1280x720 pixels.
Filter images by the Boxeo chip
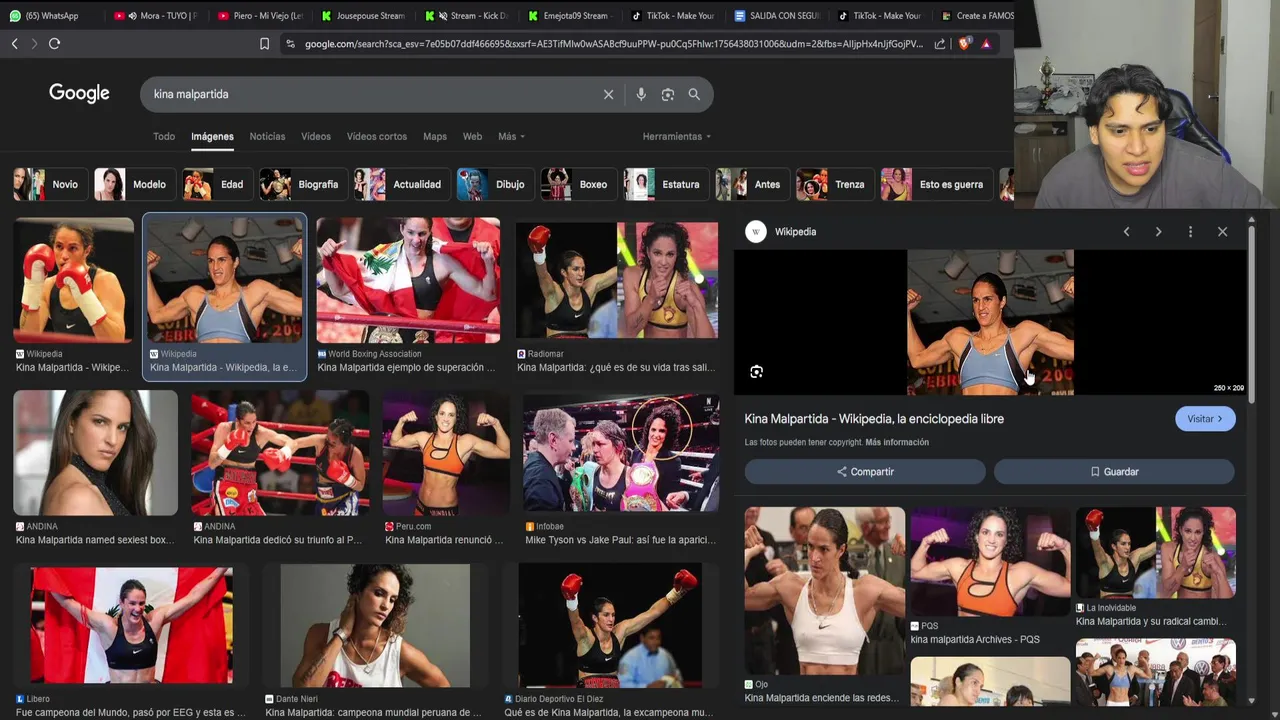point(579,185)
